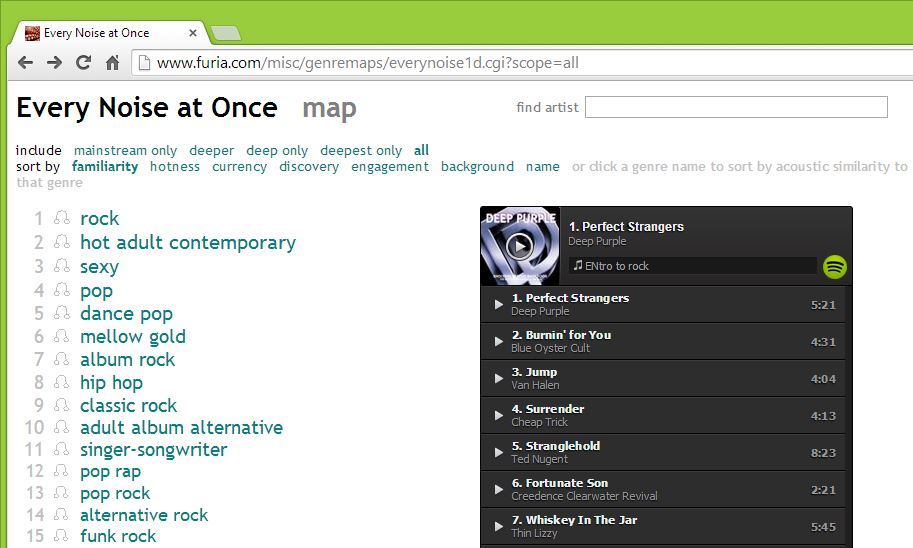Click headphone icon next to classic rock
The image size is (913, 548).
click(x=62, y=405)
